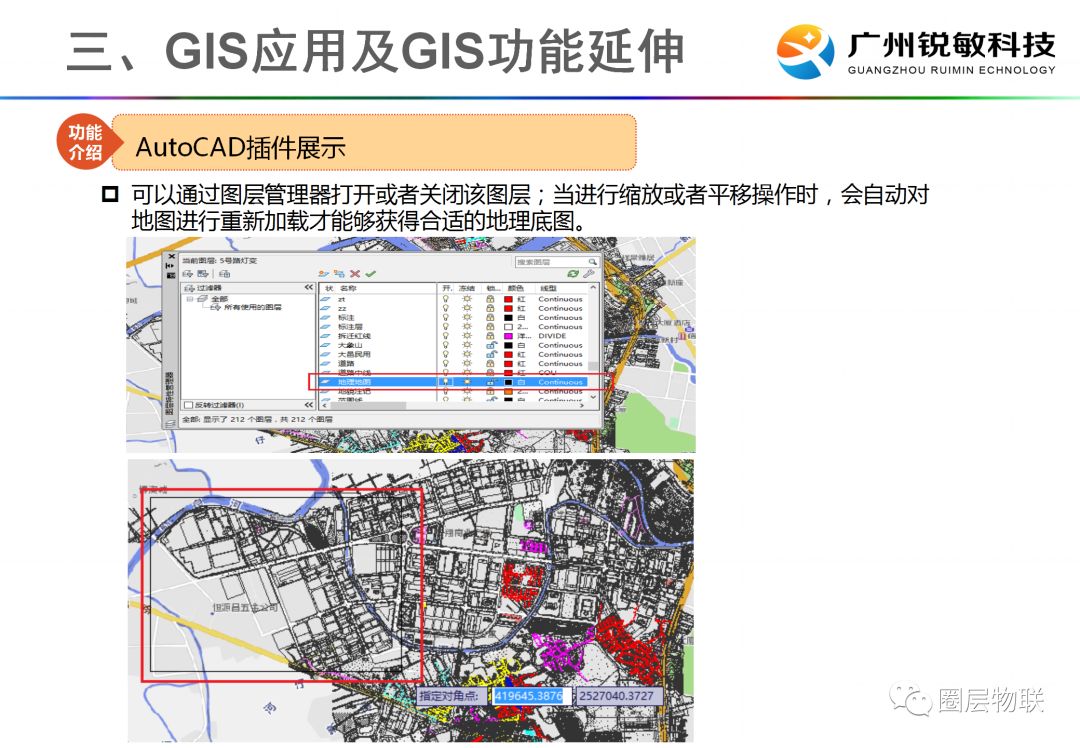
Task: Click the unlocked padlock icon of 大象山 layer
Action: pos(490,345)
